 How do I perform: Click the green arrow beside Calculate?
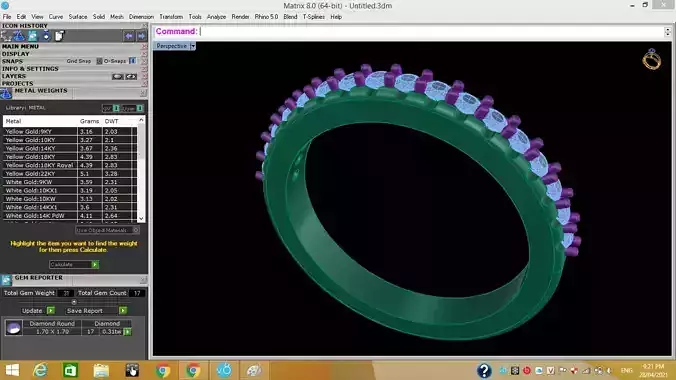tap(95, 264)
